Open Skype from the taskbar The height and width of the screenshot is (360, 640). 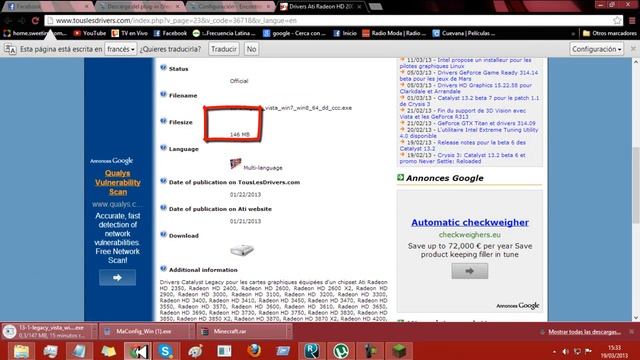166,351
